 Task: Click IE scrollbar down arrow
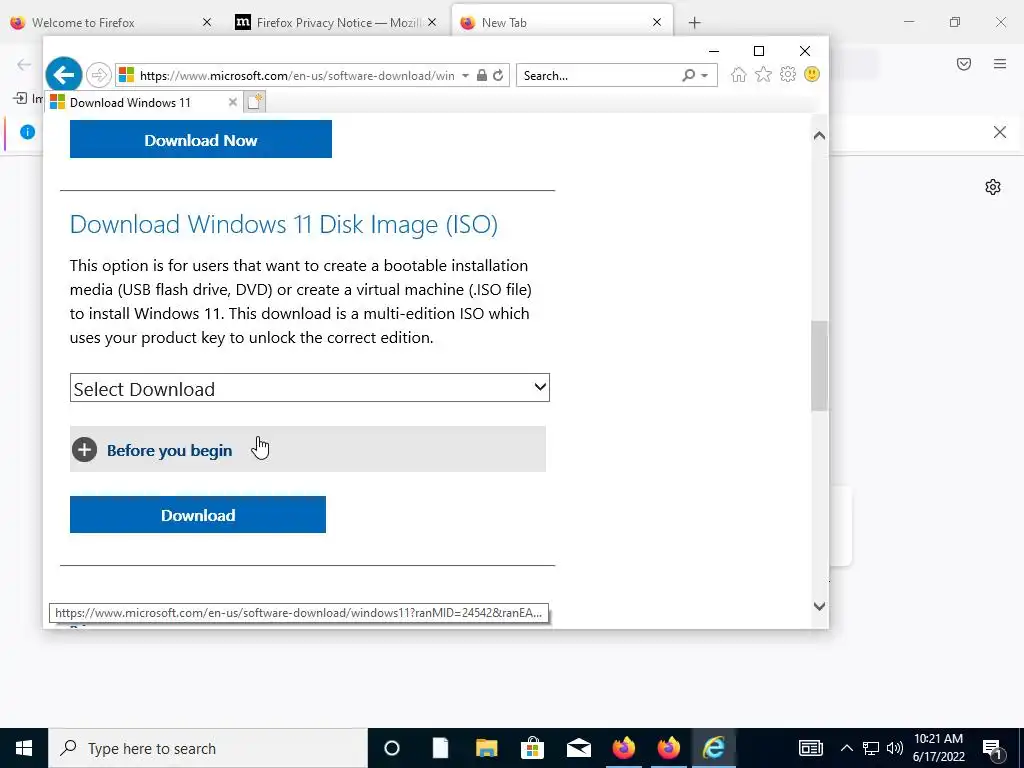[819, 606]
